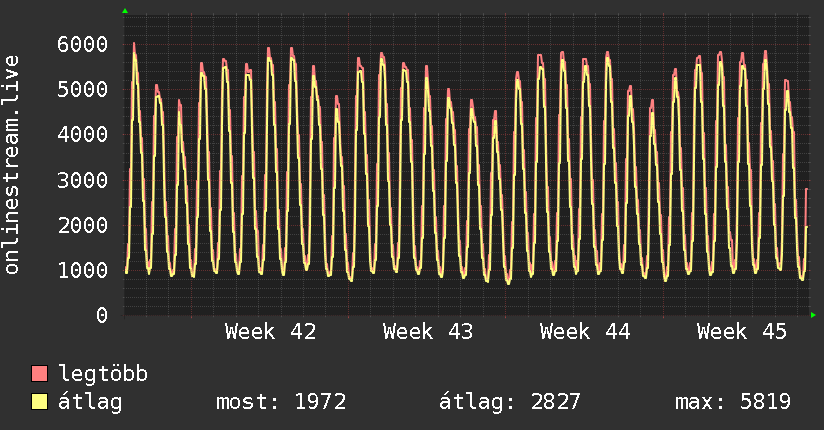Image resolution: width=824 pixels, height=430 pixels.
Task: Select the 4000 y-axis tick label
Action: coord(83,134)
